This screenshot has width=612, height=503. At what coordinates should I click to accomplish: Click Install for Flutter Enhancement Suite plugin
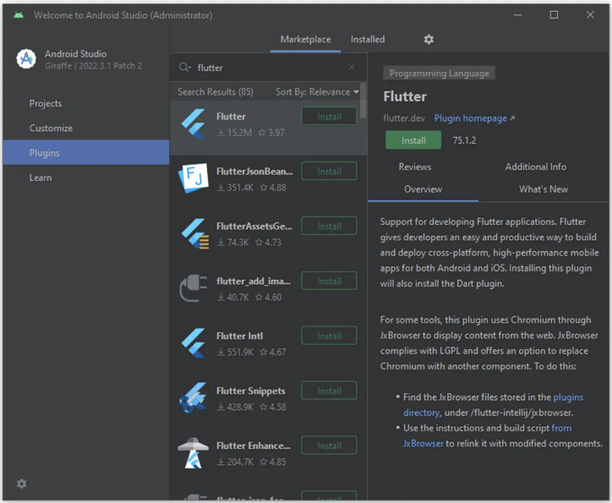click(x=329, y=446)
